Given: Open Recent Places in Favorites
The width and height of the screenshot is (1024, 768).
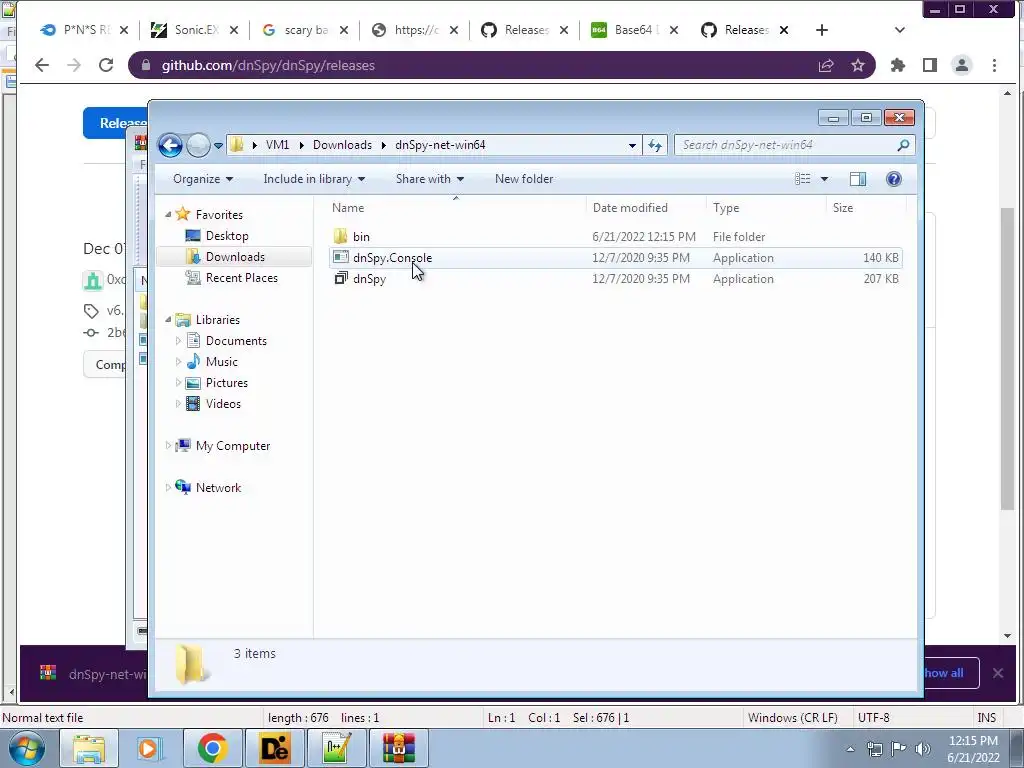Looking at the screenshot, I should 241,278.
